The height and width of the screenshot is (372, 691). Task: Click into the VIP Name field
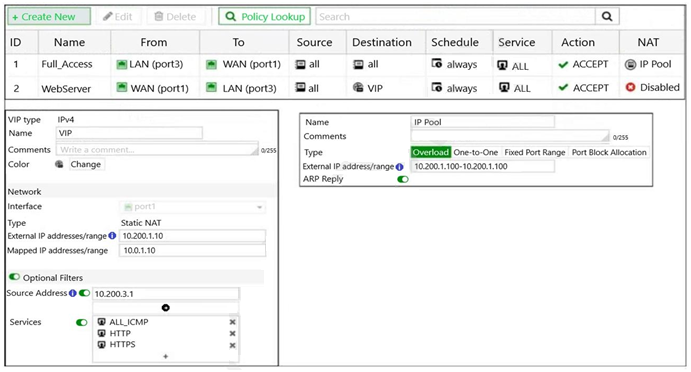129,133
